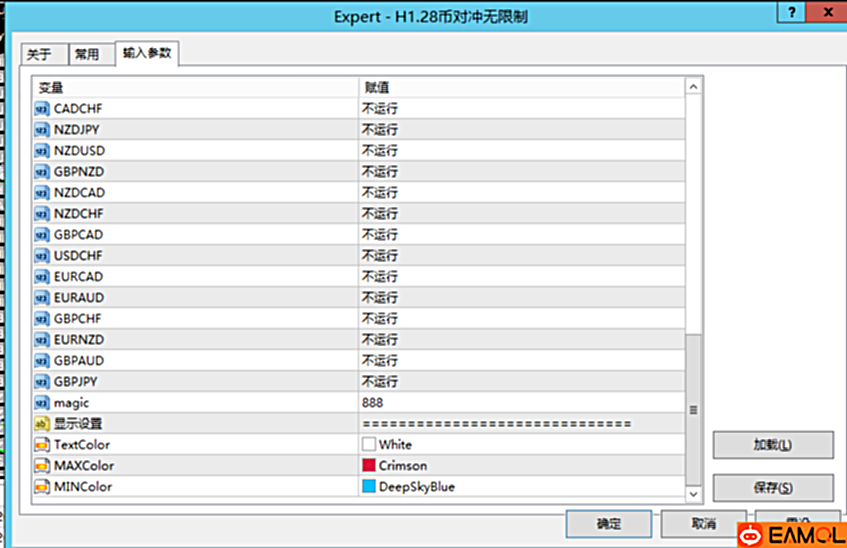Image resolution: width=847 pixels, height=548 pixels.
Task: Click the help question mark in title bar
Action: pyautogui.click(x=792, y=15)
